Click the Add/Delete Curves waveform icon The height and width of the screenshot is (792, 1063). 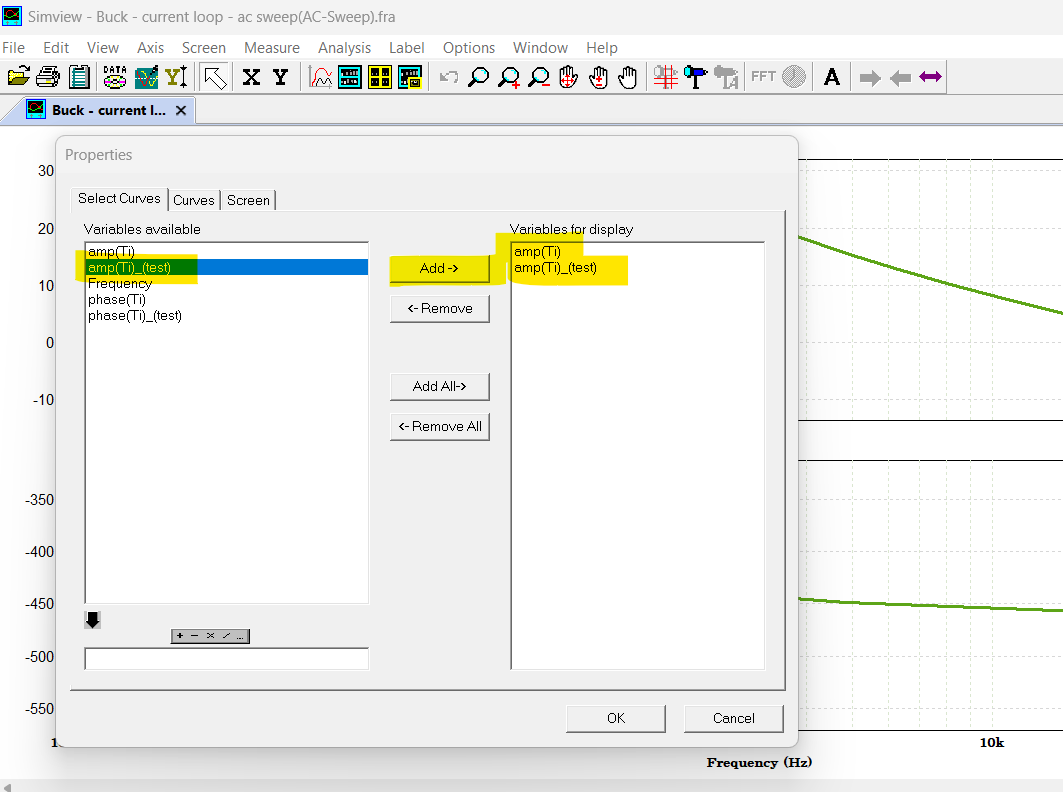146,77
